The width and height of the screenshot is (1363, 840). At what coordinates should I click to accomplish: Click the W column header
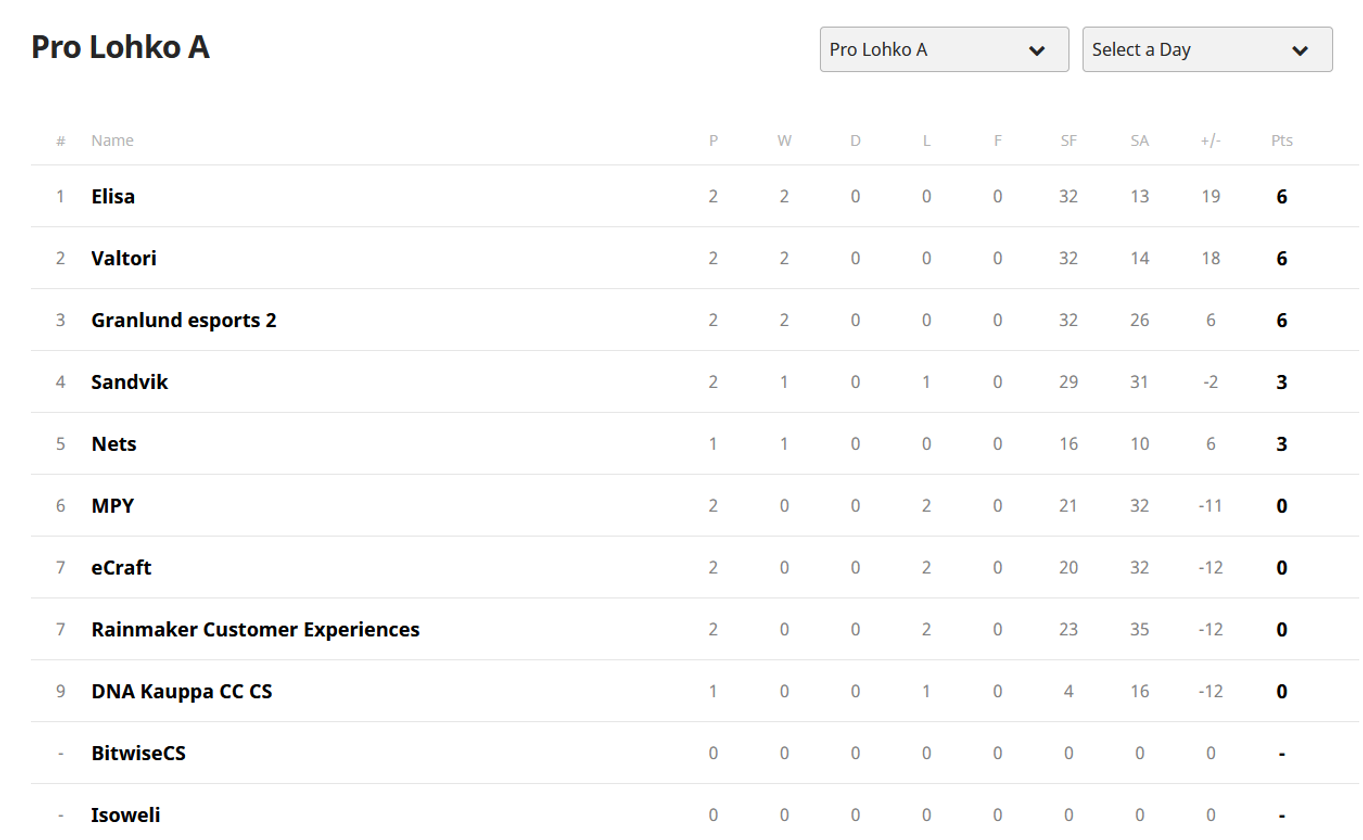coord(784,141)
